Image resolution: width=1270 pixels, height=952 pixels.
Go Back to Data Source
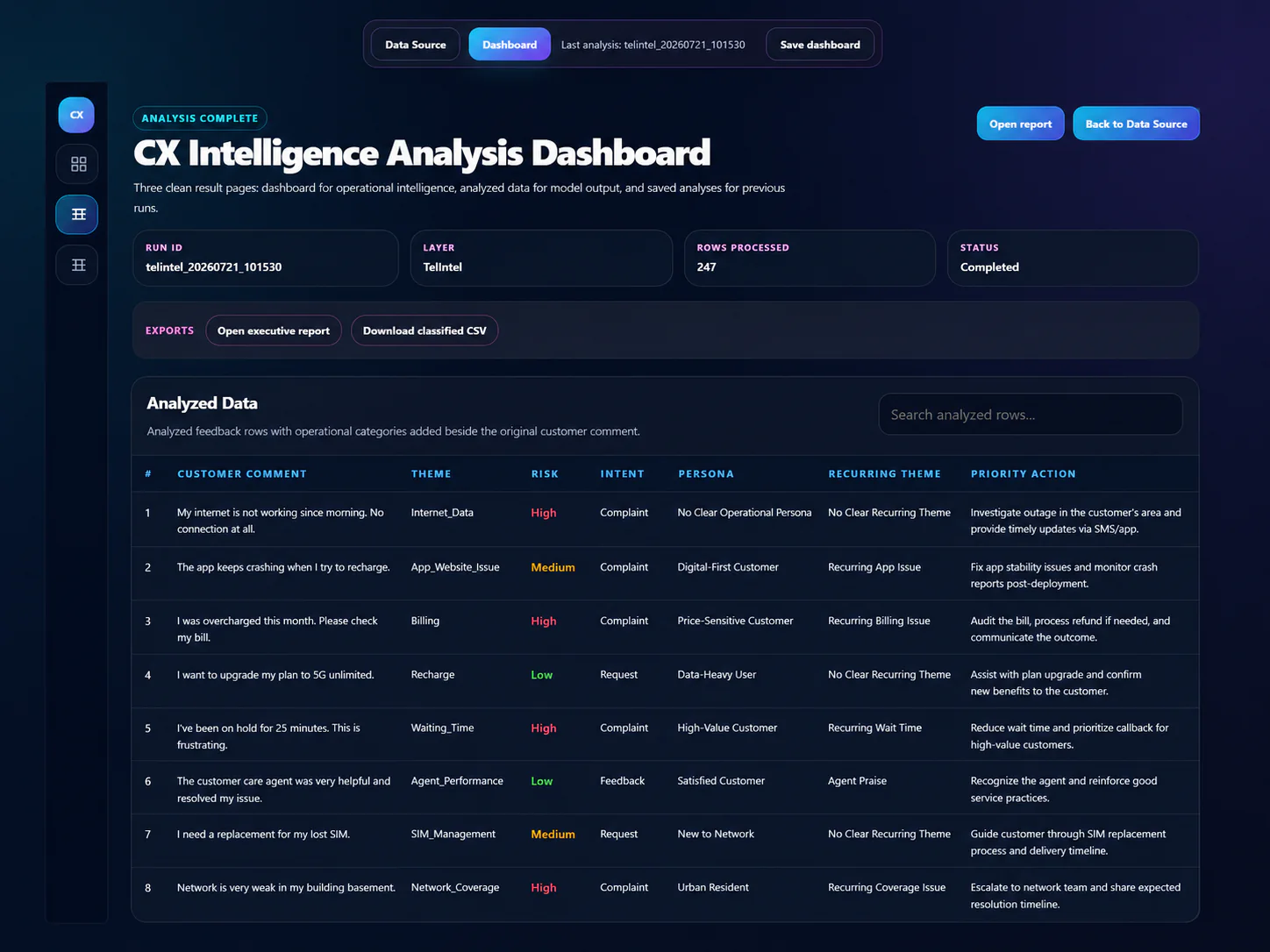click(1136, 124)
